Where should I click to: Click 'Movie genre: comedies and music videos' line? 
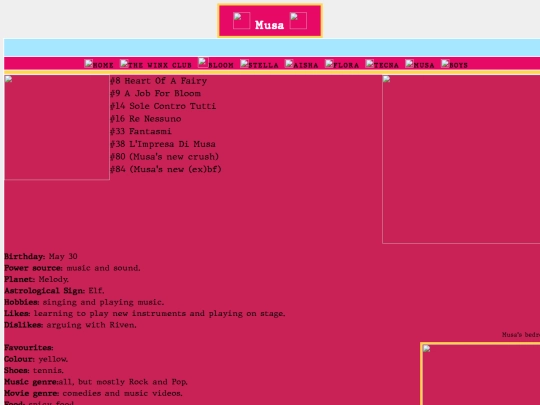pos(93,393)
